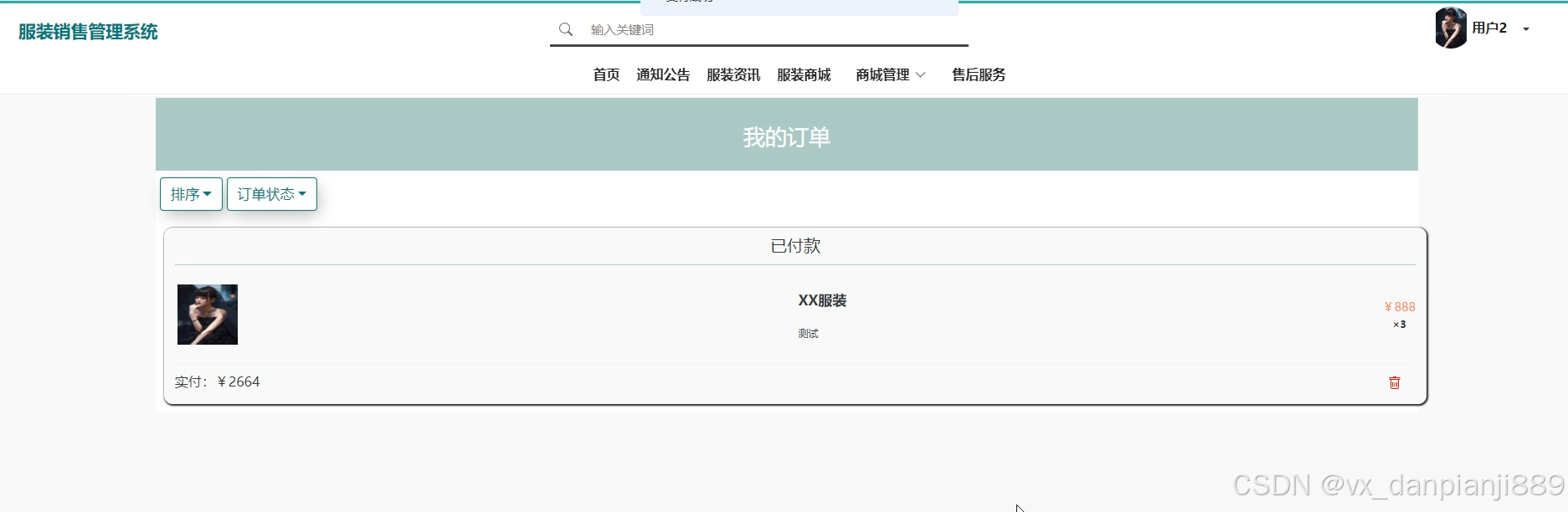1568x512 pixels.
Task: Click the search magnifier icon
Action: 566,29
